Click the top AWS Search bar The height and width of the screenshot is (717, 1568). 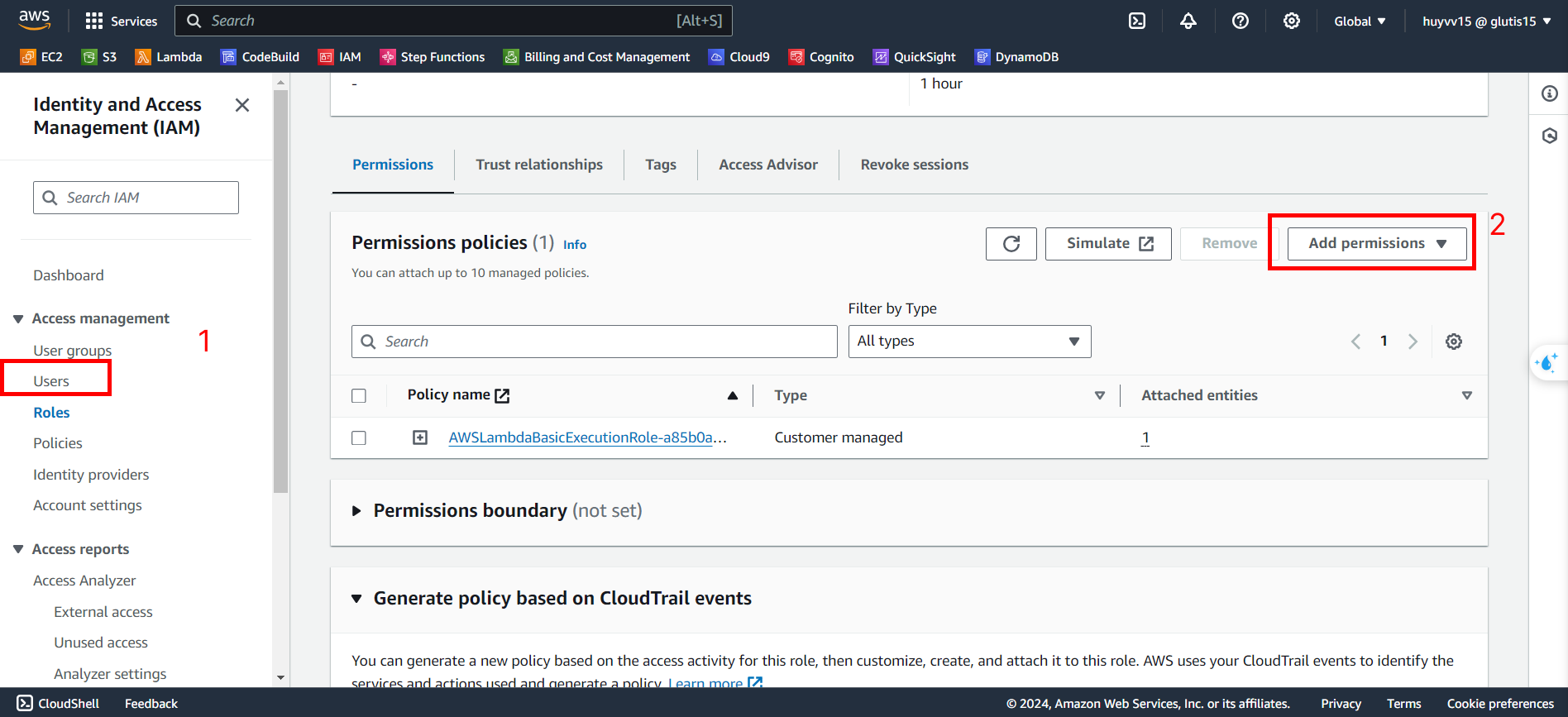click(453, 21)
